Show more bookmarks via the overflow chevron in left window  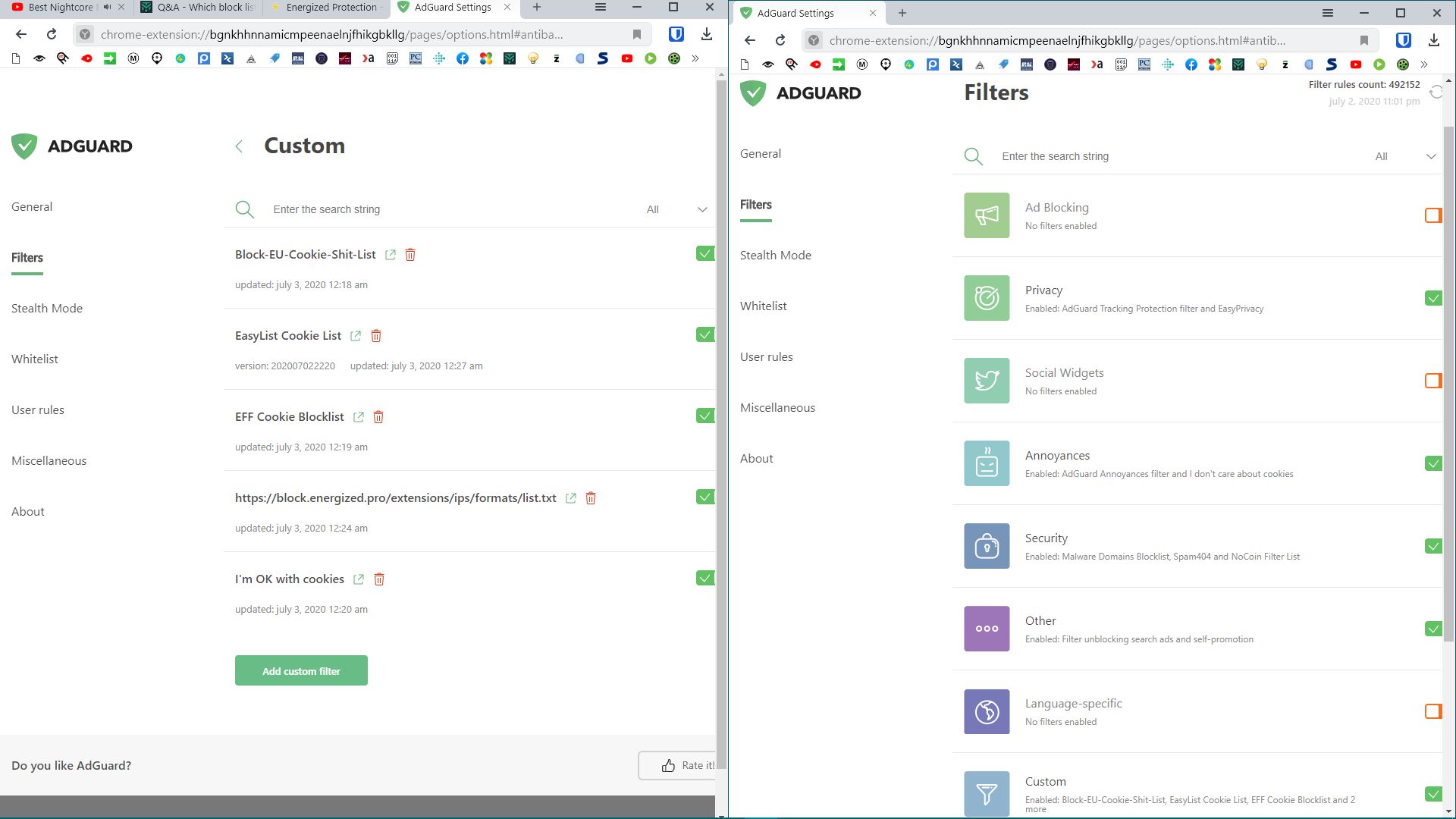click(x=695, y=58)
